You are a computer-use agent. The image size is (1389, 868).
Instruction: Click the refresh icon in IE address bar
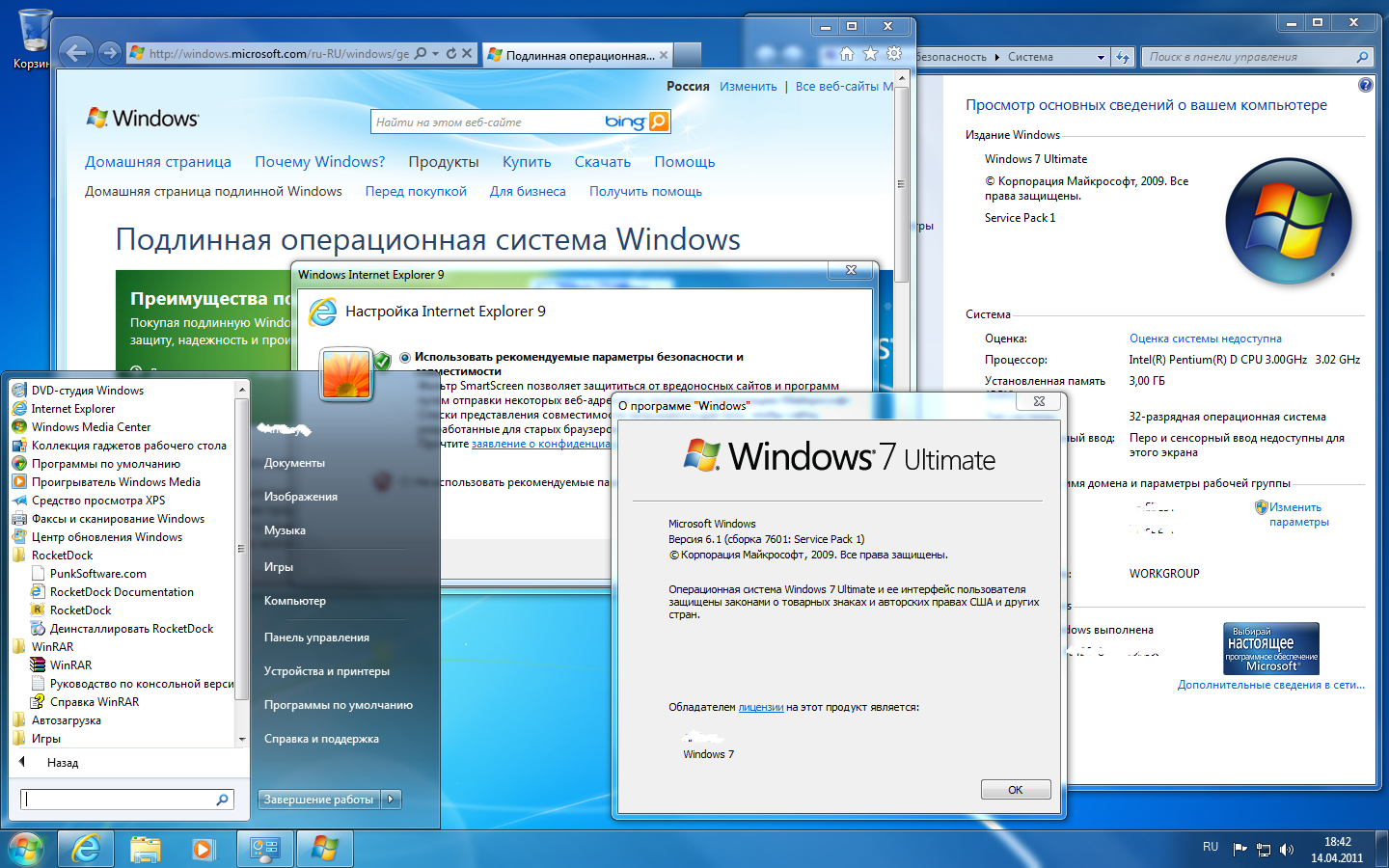[450, 54]
